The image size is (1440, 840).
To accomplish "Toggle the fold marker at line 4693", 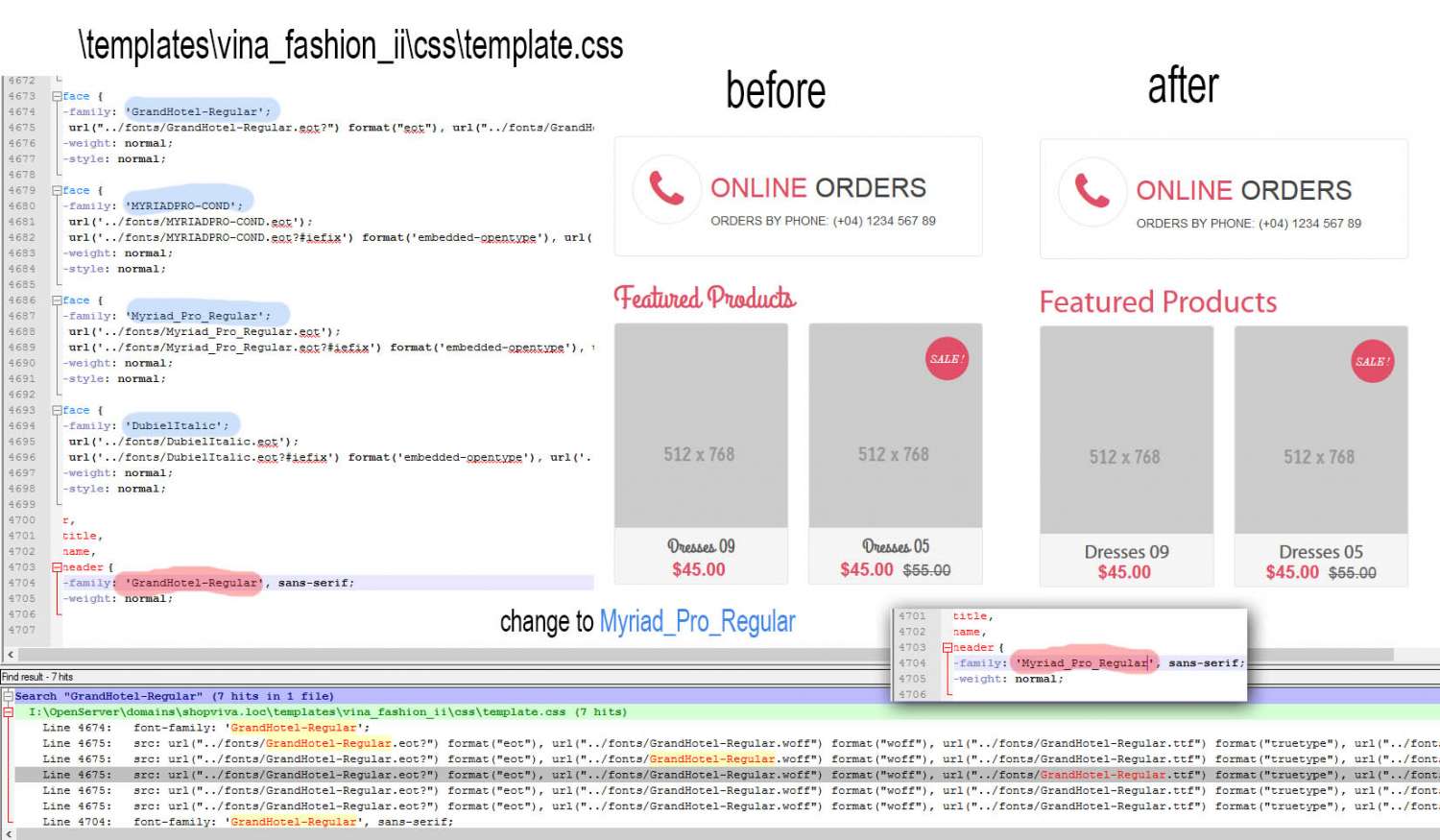I will [57, 410].
